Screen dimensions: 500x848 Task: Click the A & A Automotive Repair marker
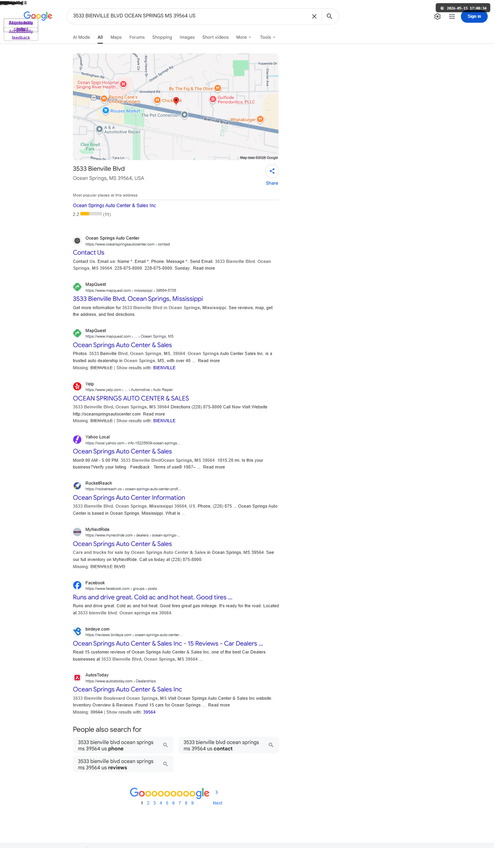coord(99,129)
